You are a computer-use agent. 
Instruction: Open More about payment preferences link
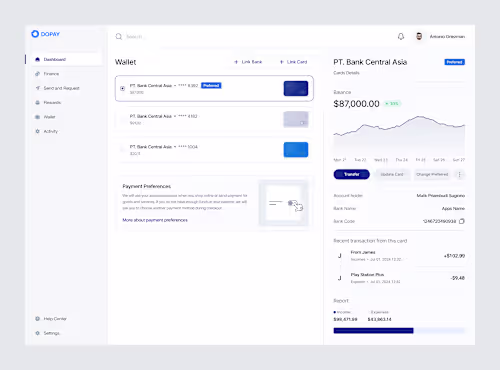(155, 220)
